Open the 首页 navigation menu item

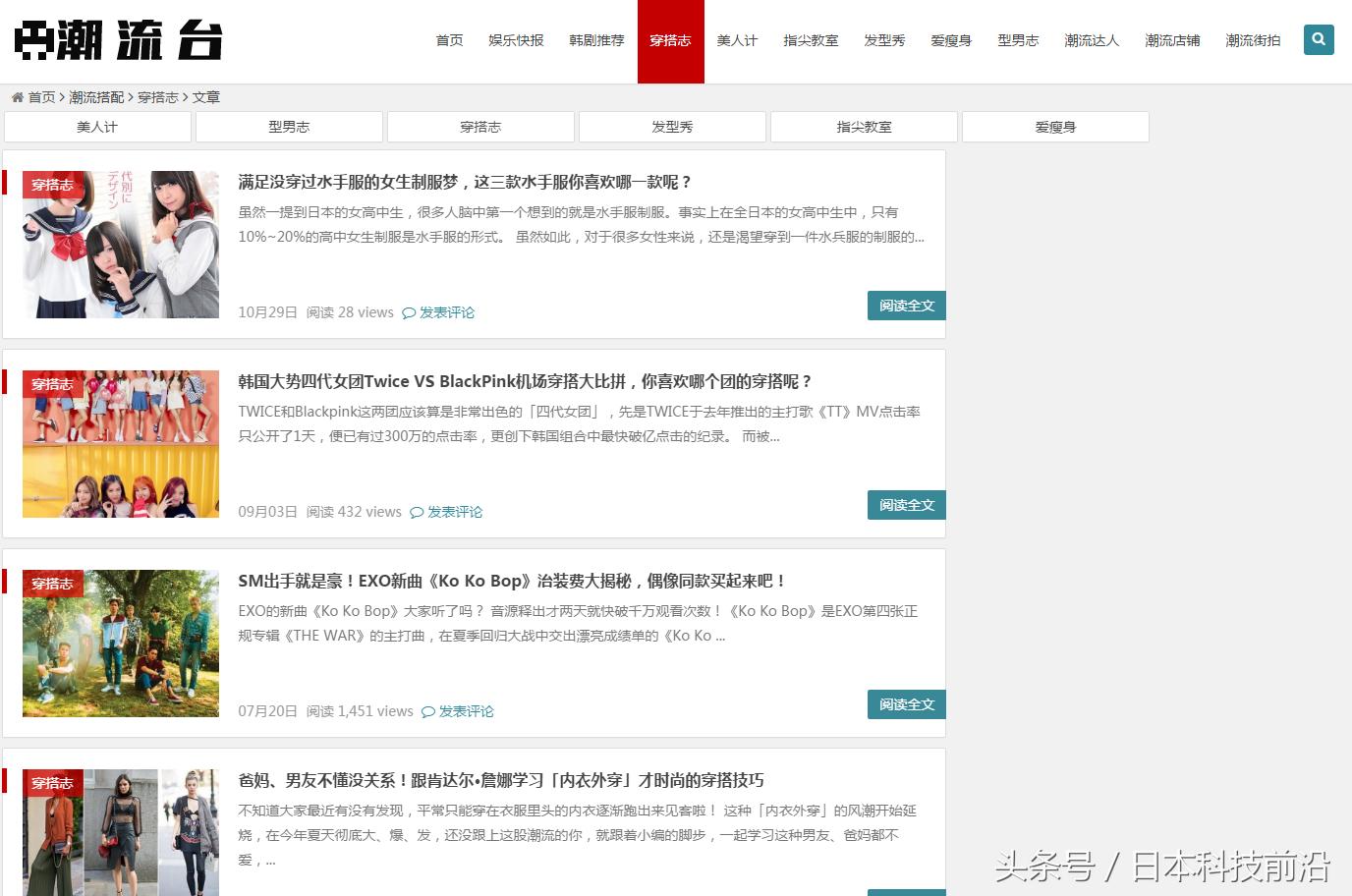coord(449,40)
